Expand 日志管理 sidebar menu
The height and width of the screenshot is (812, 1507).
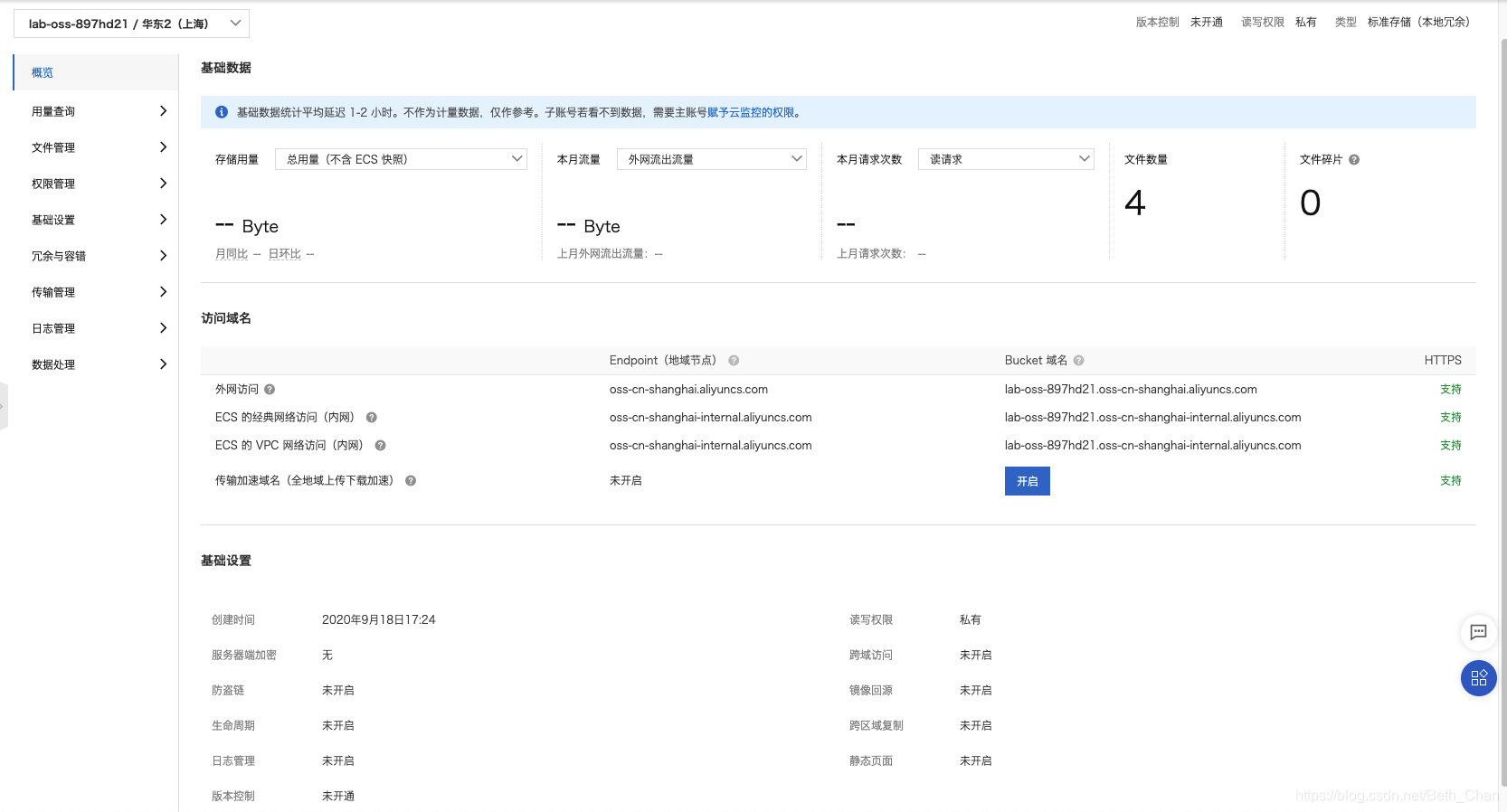pos(96,328)
